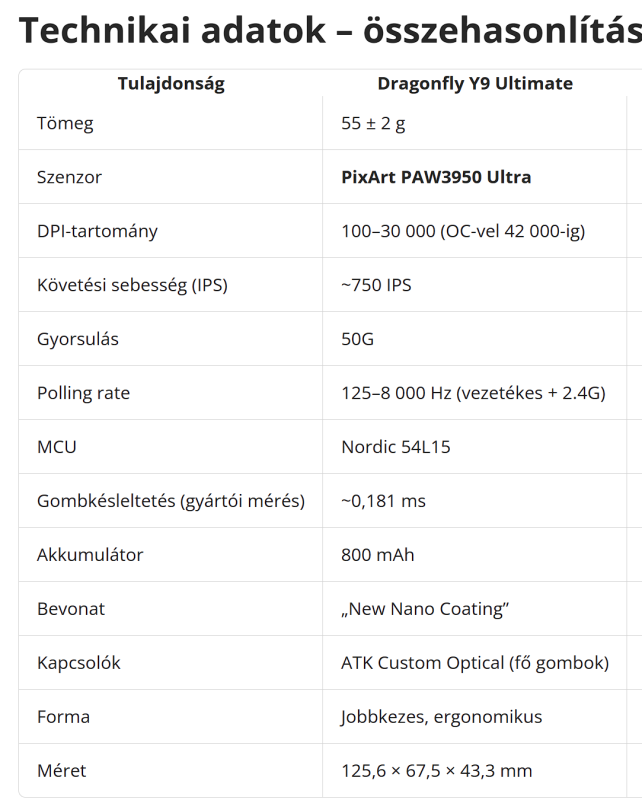Select the "Dragonfly Y9 Ultimate" column header
Viewport: 642px width, 800px height.
(475, 84)
